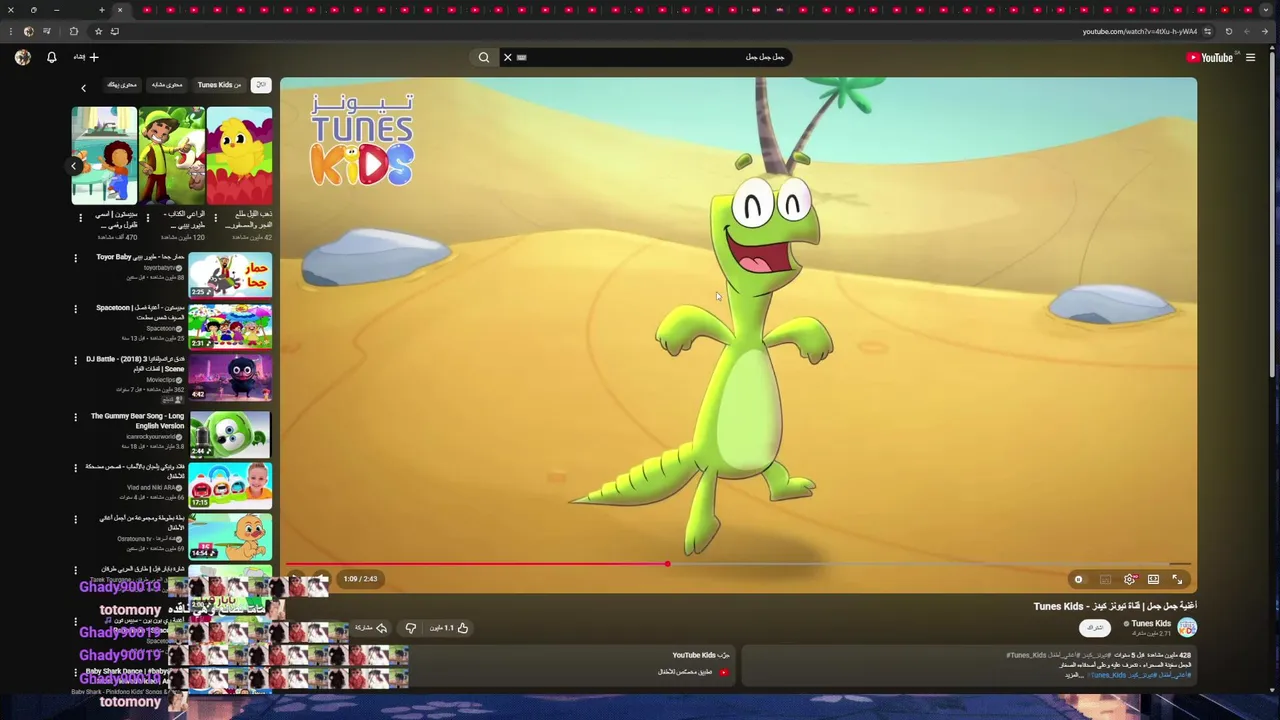Seek using the red progress bar

tap(476, 564)
